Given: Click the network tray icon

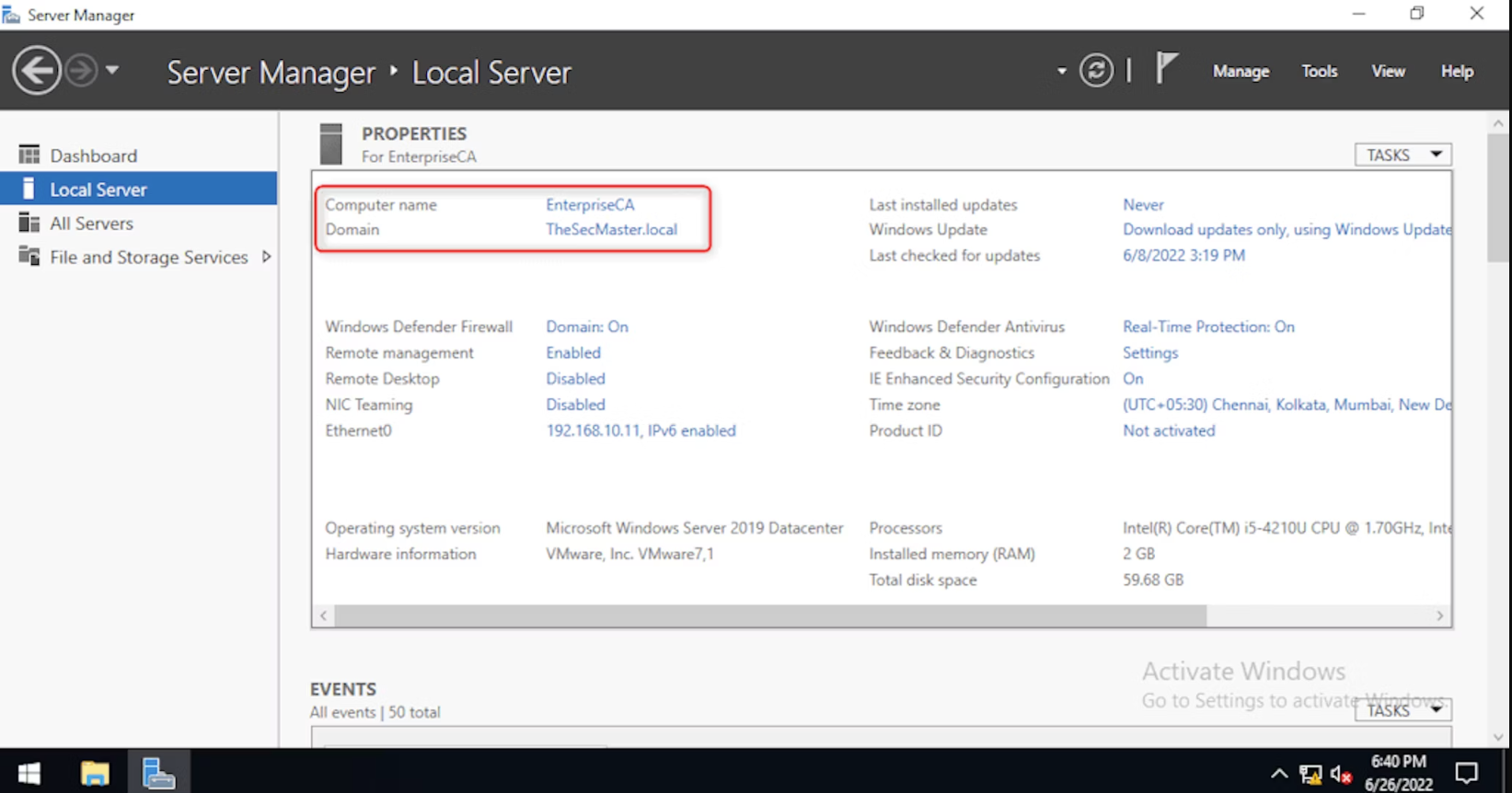Looking at the screenshot, I should pos(1310,774).
